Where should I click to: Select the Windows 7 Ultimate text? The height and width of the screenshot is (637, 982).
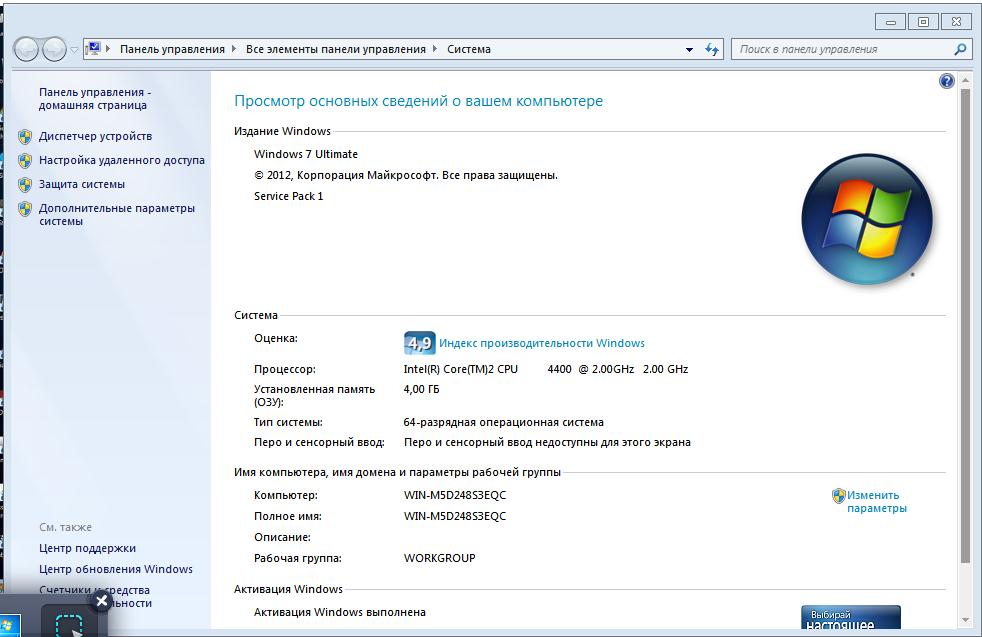click(306, 154)
